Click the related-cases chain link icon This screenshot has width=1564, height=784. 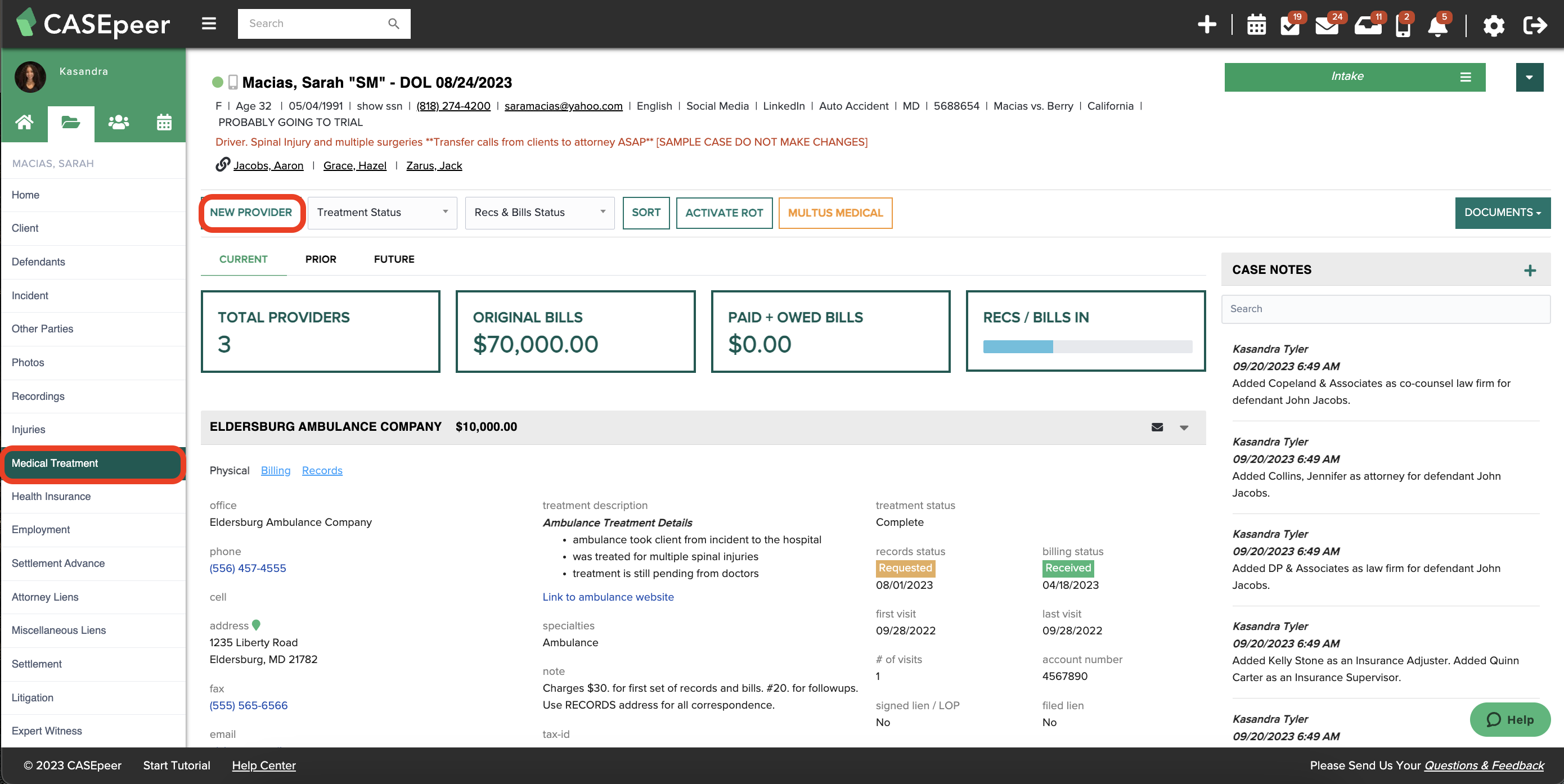223,164
